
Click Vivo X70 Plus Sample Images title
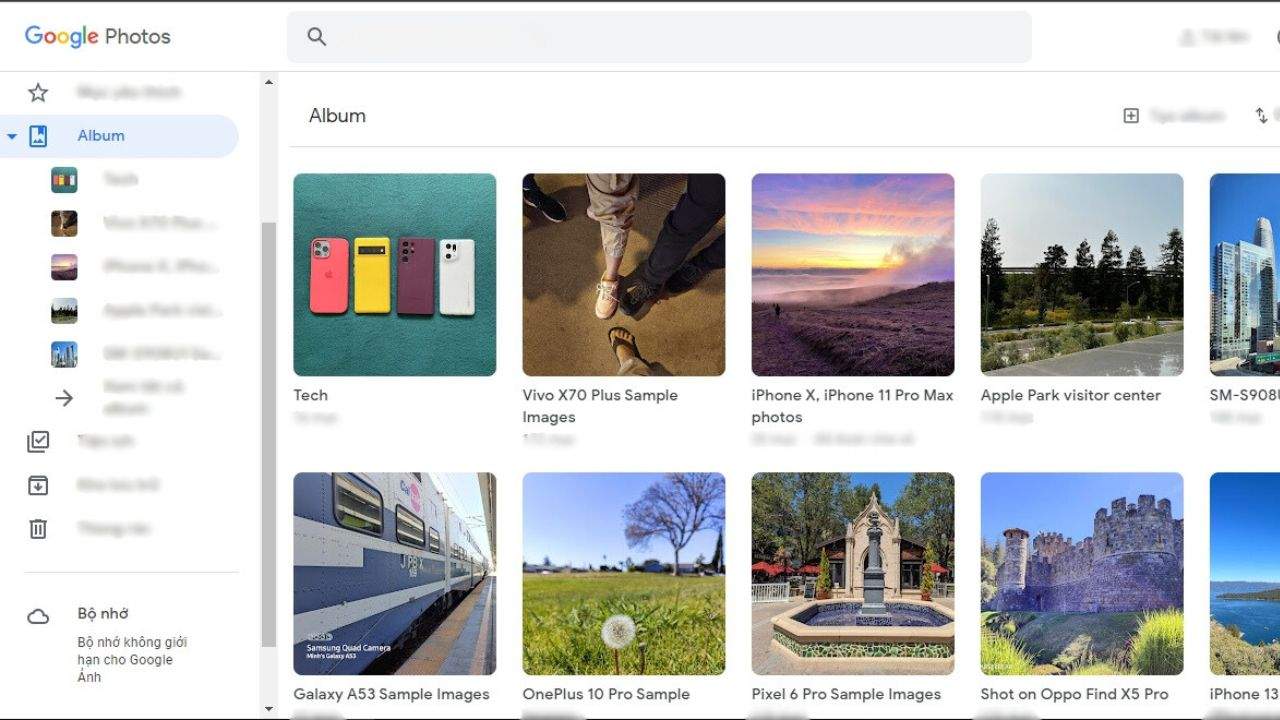600,406
